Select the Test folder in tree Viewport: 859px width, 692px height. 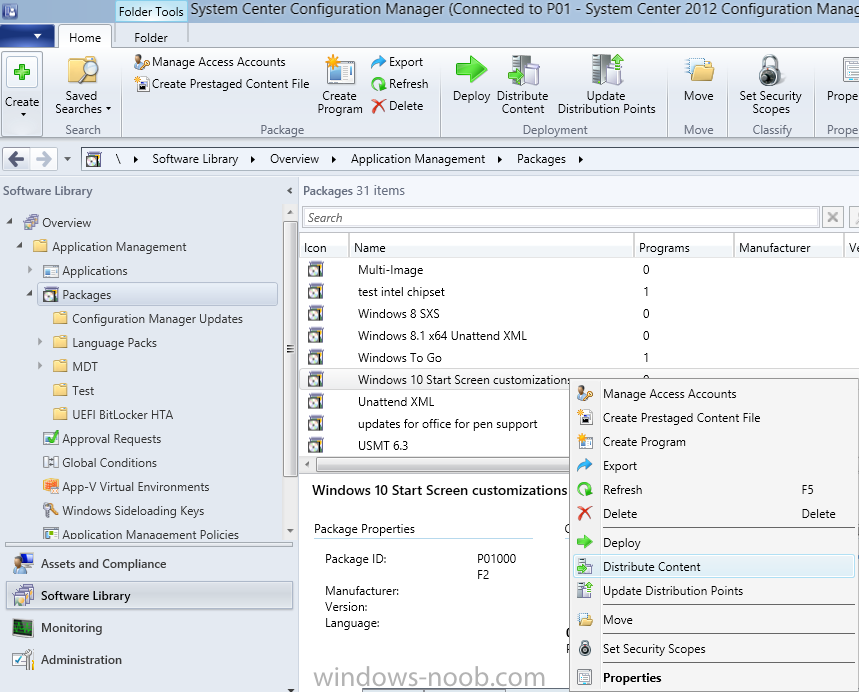[x=74, y=391]
